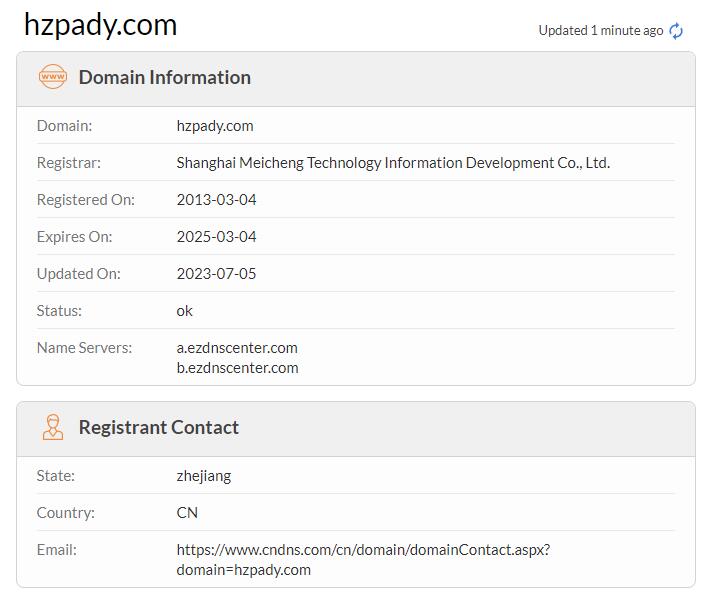Click the status value ok
Screen dimensions: 703x594
pyautogui.click(x=185, y=311)
